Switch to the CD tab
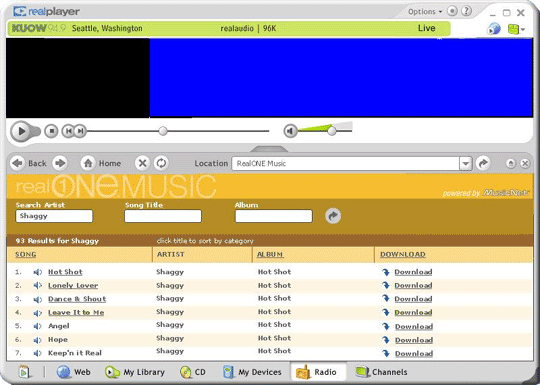540x385 pixels. click(x=193, y=372)
